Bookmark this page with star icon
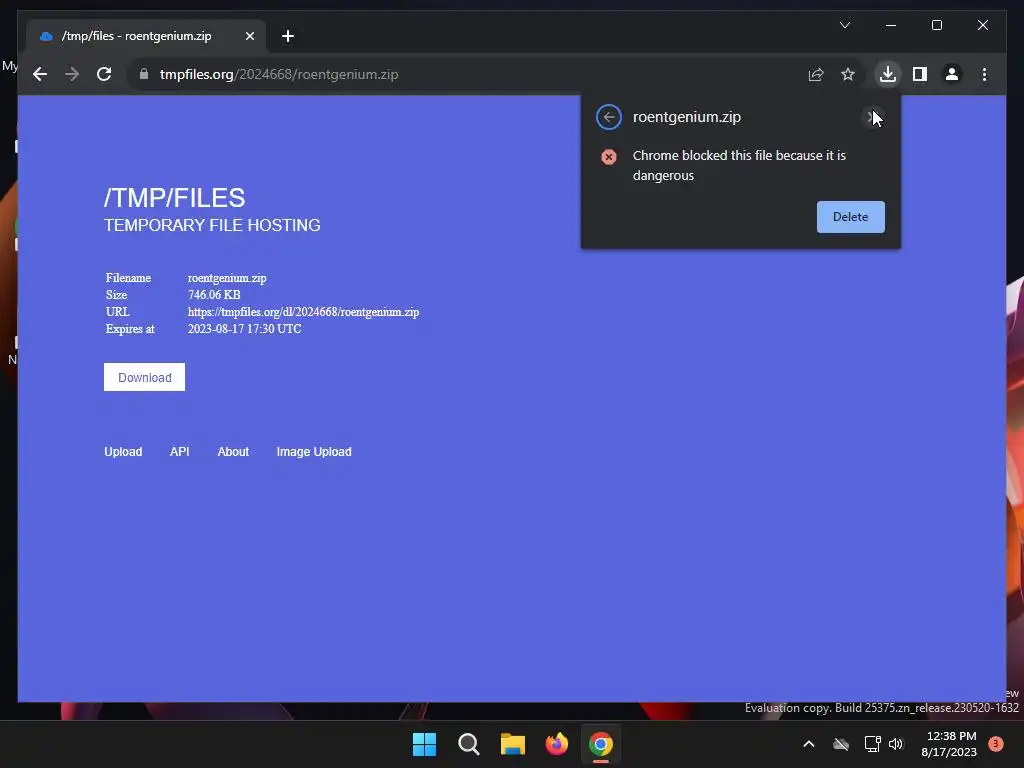The width and height of the screenshot is (1024, 768). 848,74
